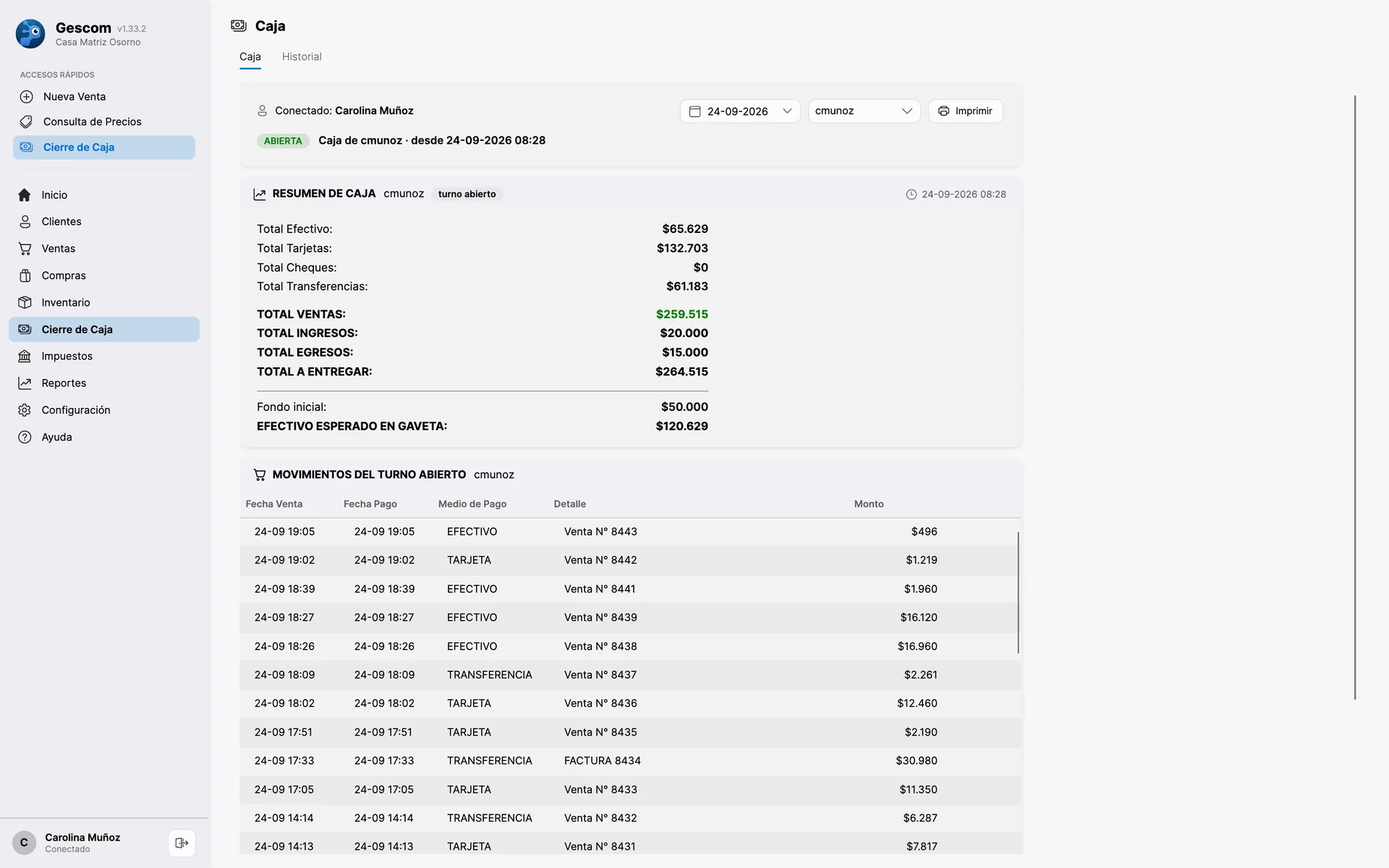Sort by Fecha Venta column header

273,504
